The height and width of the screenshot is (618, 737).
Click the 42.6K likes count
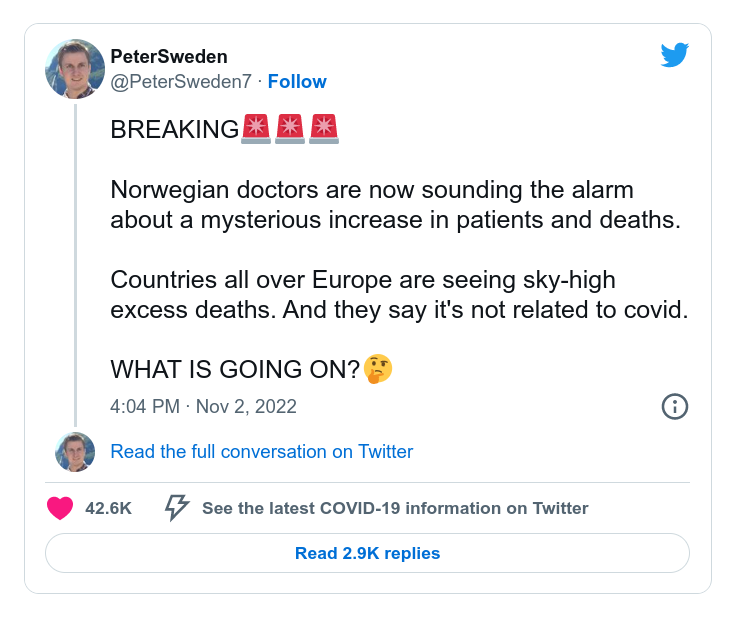(108, 508)
